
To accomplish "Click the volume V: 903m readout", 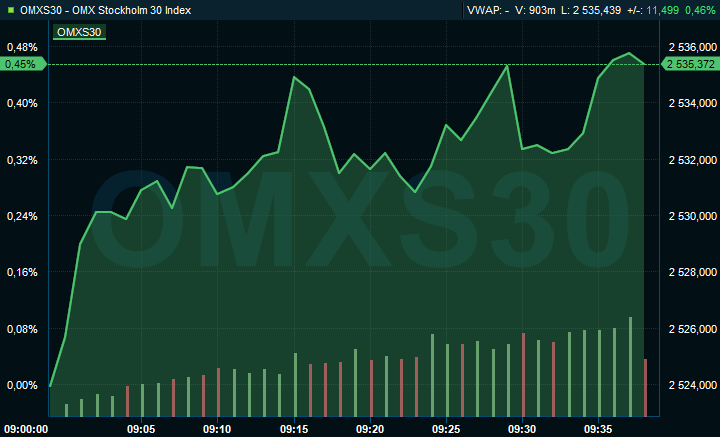I will (535, 10).
